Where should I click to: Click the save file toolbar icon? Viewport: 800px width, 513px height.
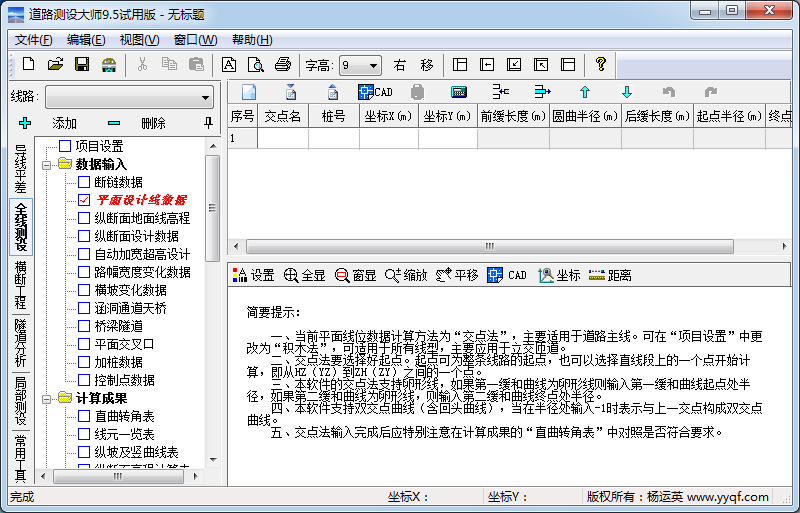pyautogui.click(x=82, y=64)
